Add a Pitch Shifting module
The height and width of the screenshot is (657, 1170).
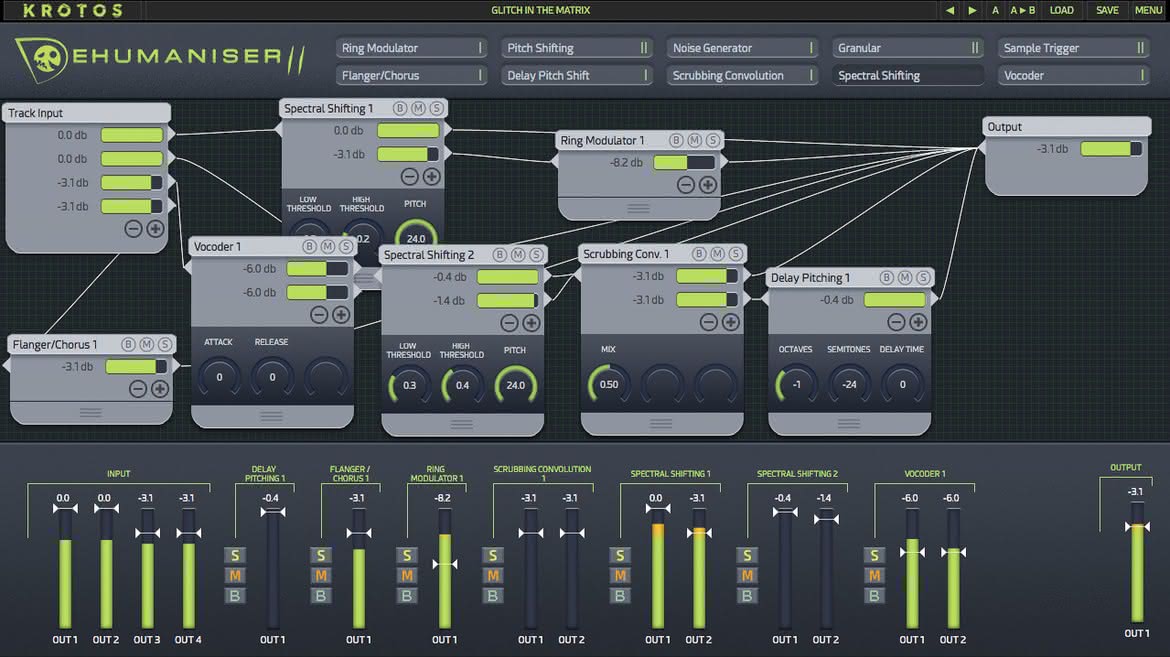[x=577, y=48]
